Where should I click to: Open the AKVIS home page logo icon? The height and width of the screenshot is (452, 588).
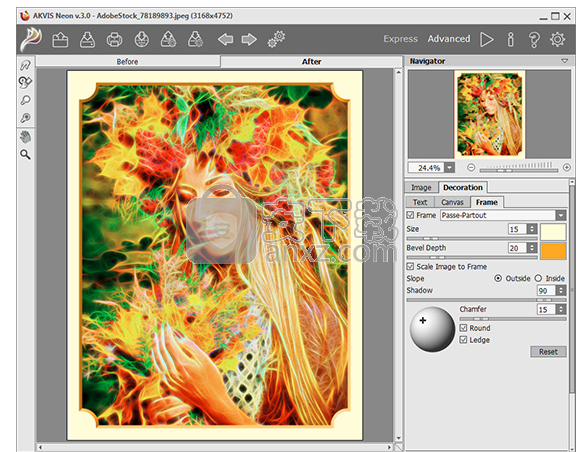coord(31,39)
